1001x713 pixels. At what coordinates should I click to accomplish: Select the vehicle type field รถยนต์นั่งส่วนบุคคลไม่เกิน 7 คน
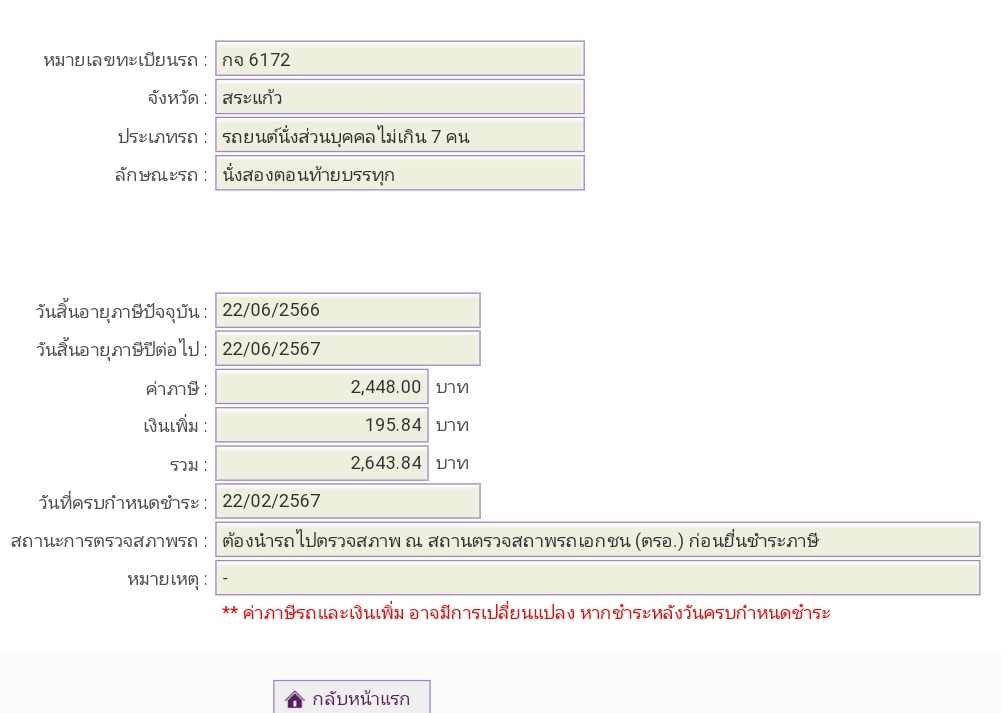(400, 135)
